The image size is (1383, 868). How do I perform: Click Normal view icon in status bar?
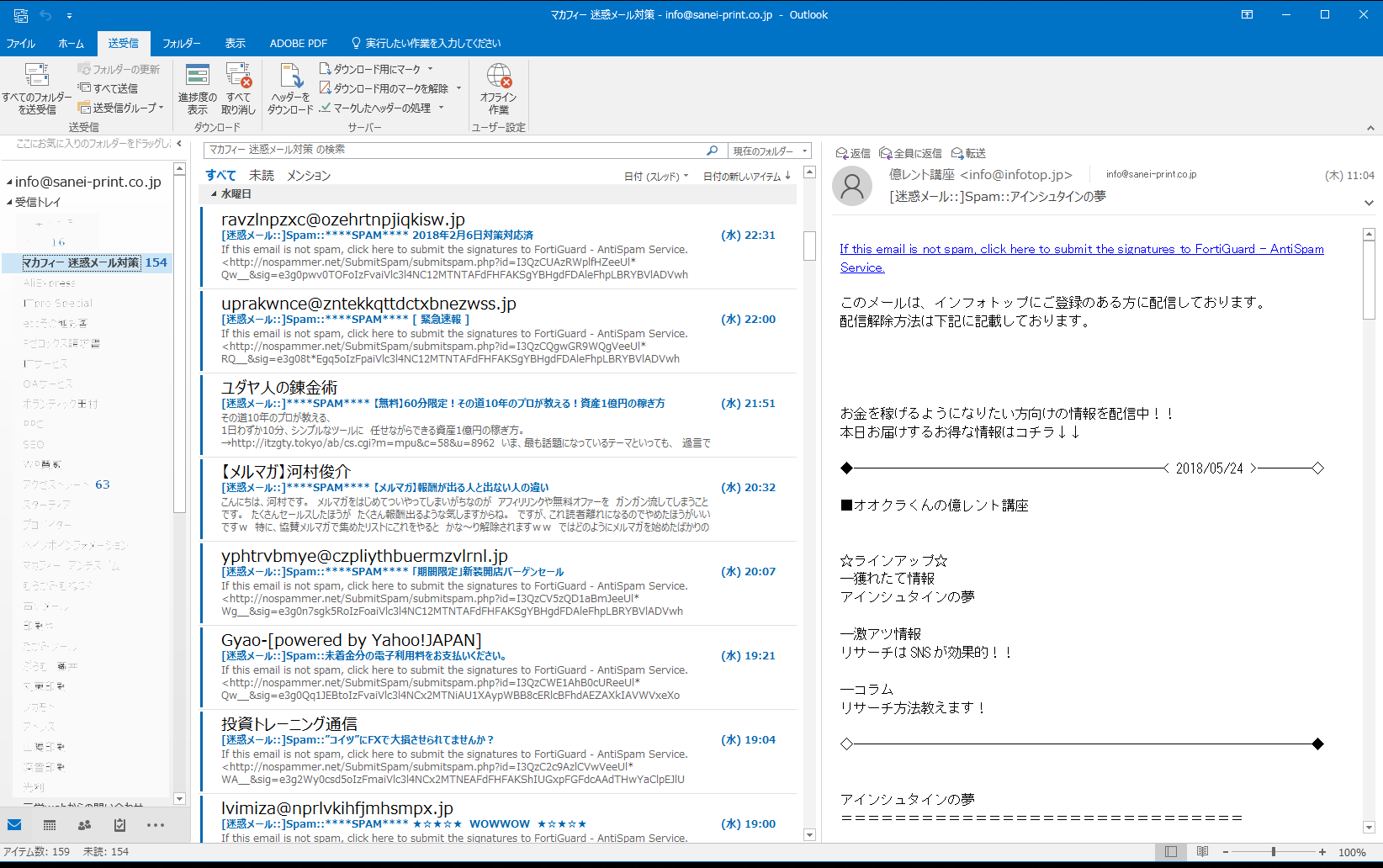[x=1171, y=852]
